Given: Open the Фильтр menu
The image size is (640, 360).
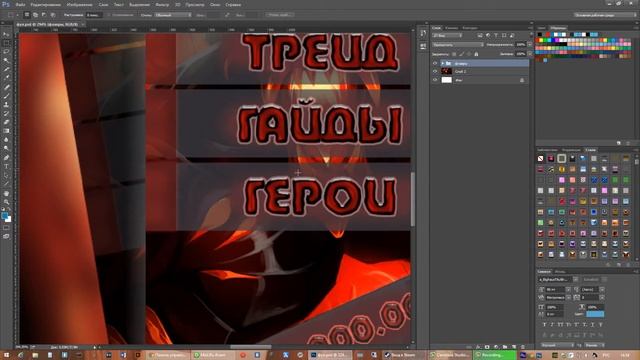Looking at the screenshot, I should click(x=162, y=5).
